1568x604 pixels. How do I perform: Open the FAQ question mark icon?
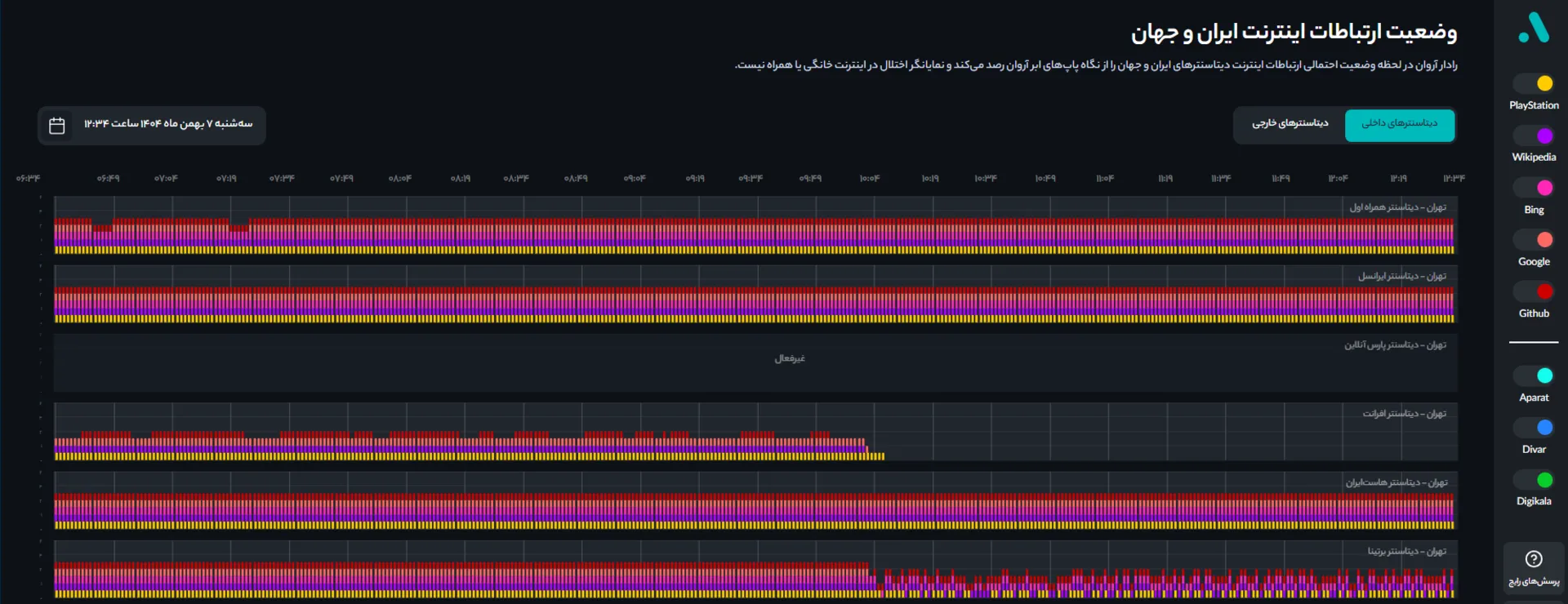click(1534, 559)
